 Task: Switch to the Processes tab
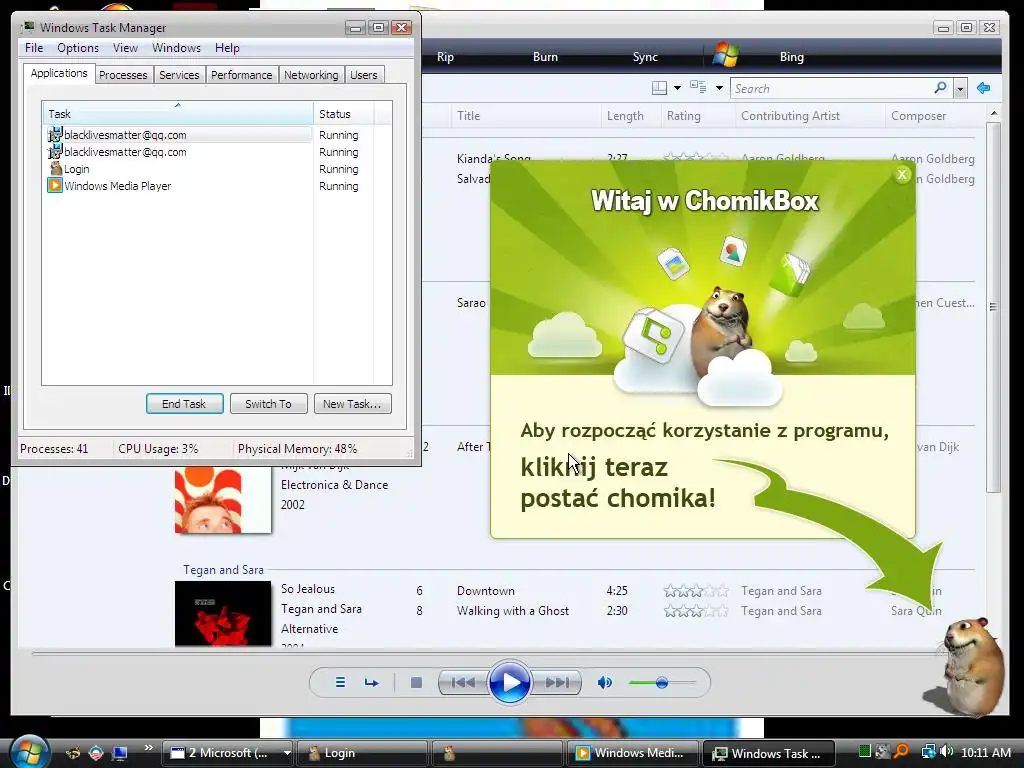(x=123, y=75)
